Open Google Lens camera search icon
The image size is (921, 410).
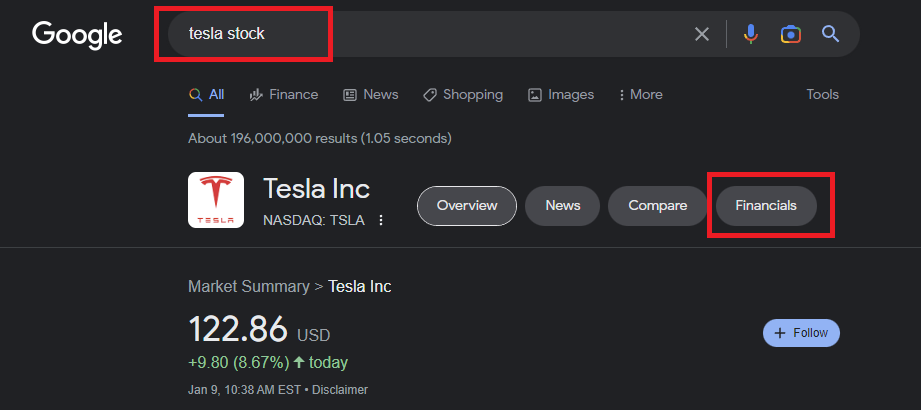(x=790, y=34)
